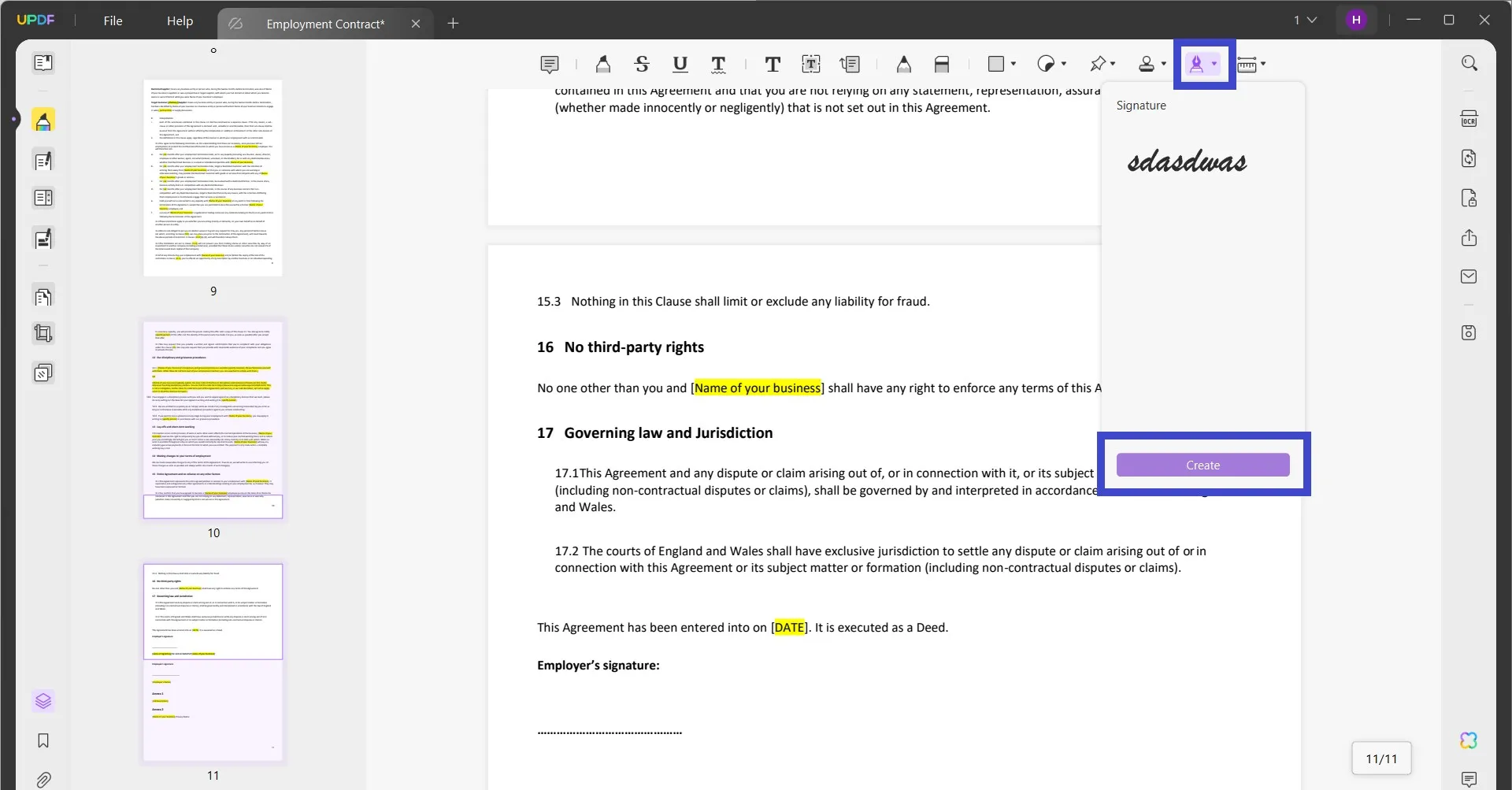Click the UPDF logo
This screenshot has height=790, width=1512.
(36, 20)
